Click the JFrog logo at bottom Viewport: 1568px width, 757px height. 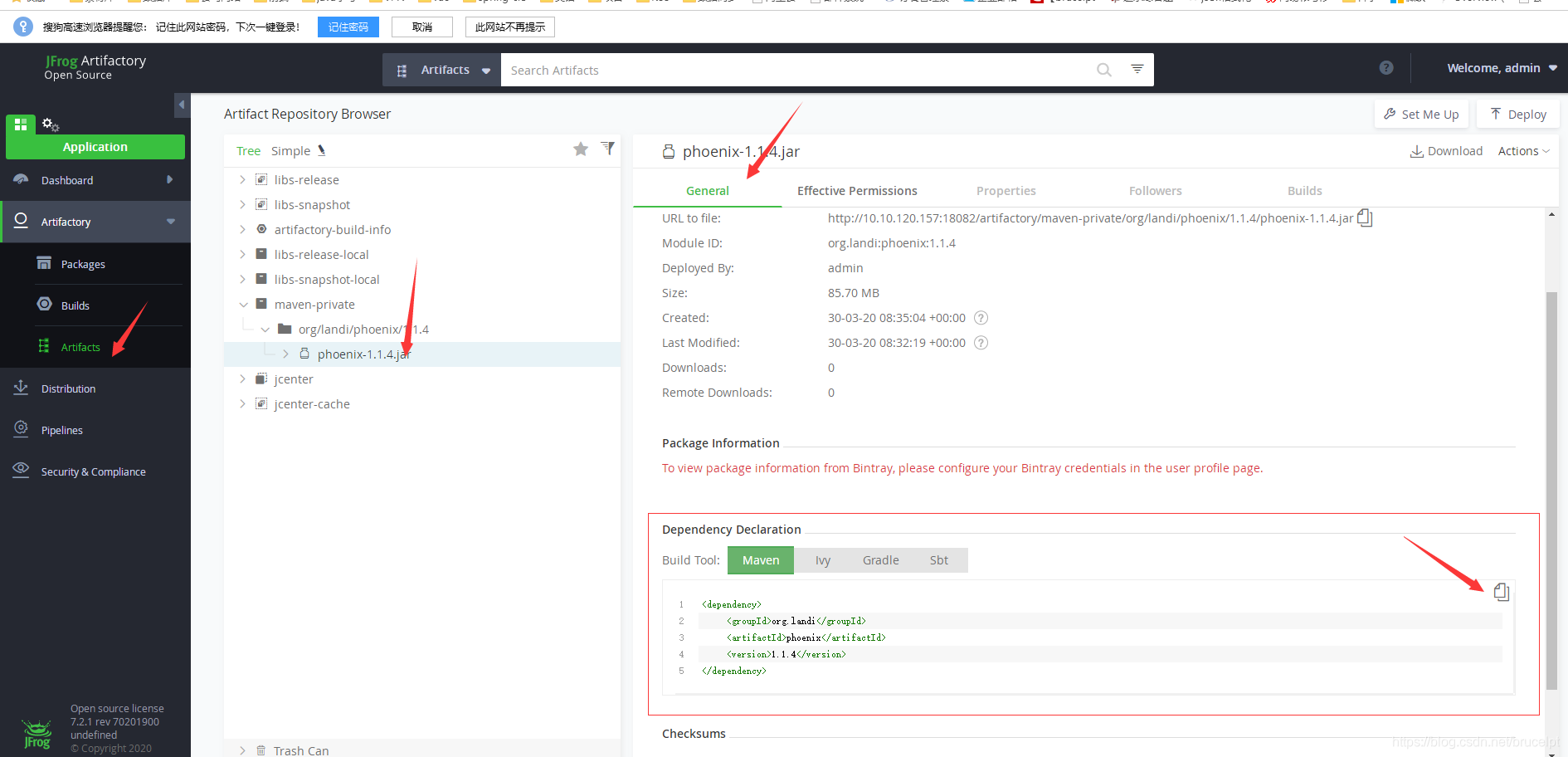[x=37, y=734]
